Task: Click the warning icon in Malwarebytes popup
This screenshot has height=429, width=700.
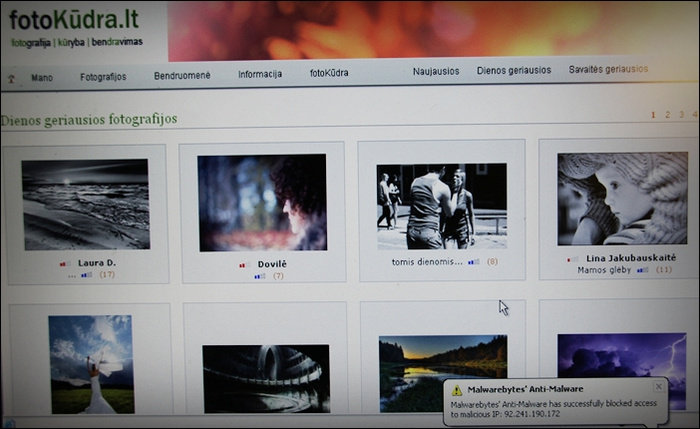Action: 457,389
